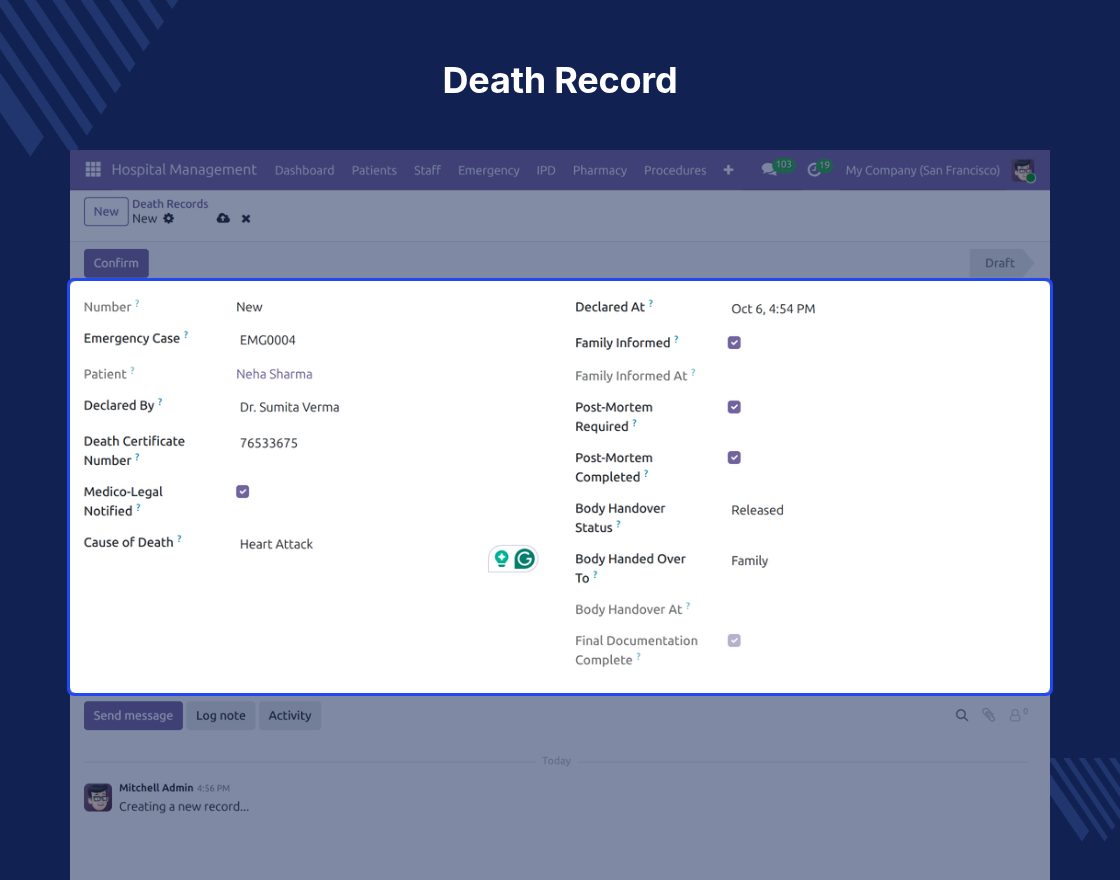Click Mitchell Admin name in the chatter
Screen dimensions: 1120x880
pos(156,787)
